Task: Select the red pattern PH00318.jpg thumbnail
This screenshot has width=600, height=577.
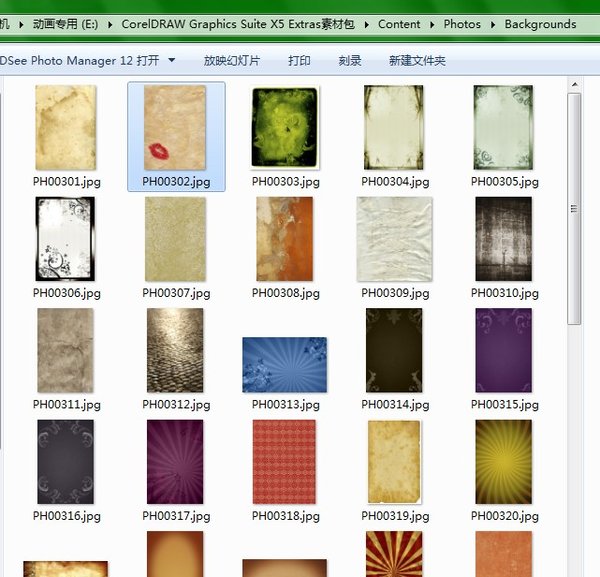Action: click(284, 462)
